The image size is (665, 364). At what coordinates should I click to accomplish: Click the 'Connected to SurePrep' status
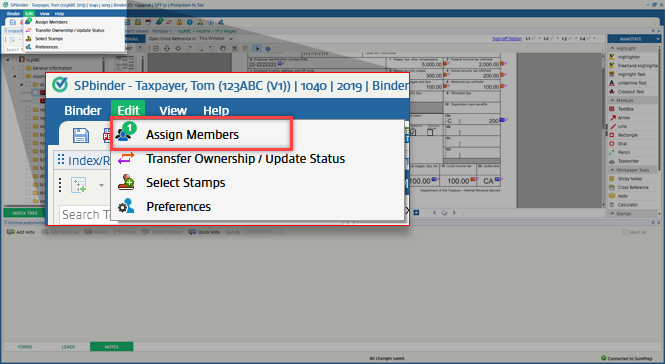626,358
